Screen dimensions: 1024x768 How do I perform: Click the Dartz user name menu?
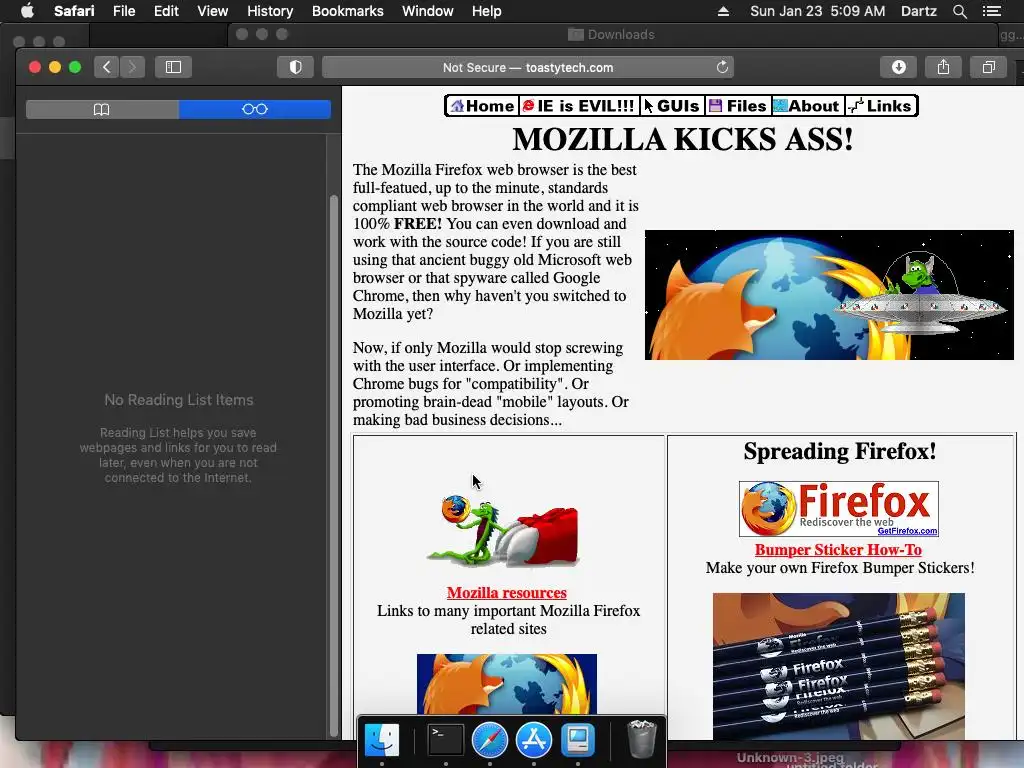[918, 11]
